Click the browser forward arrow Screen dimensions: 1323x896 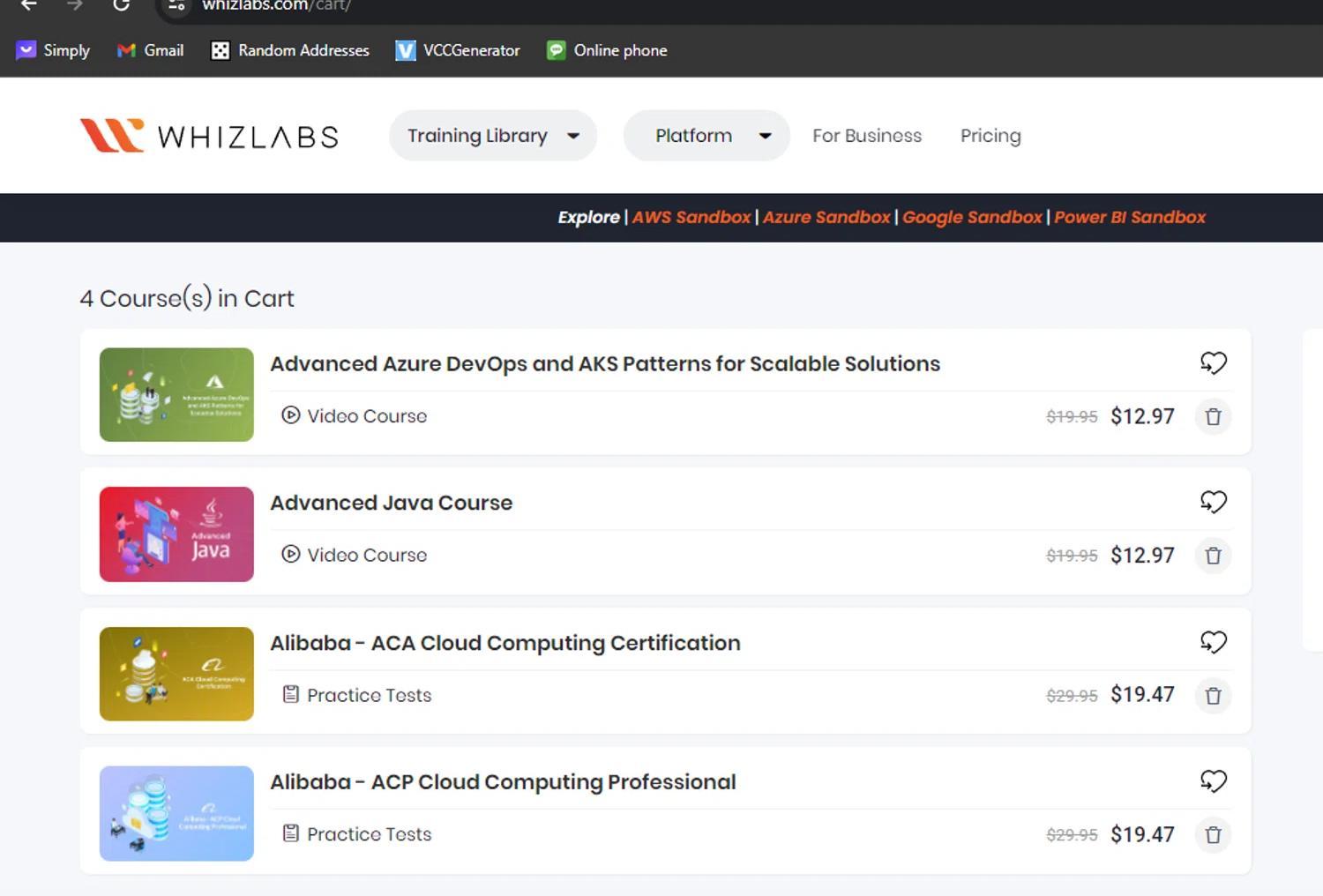pyautogui.click(x=75, y=4)
